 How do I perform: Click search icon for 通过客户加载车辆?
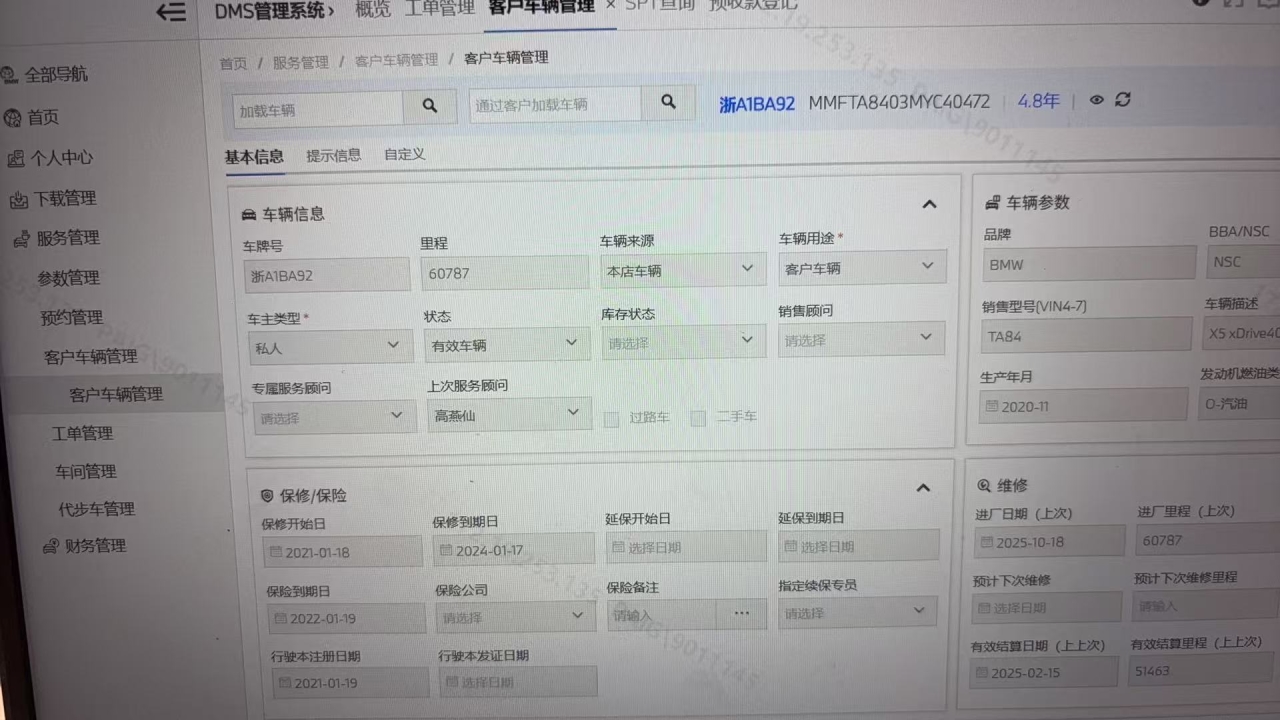(x=668, y=102)
